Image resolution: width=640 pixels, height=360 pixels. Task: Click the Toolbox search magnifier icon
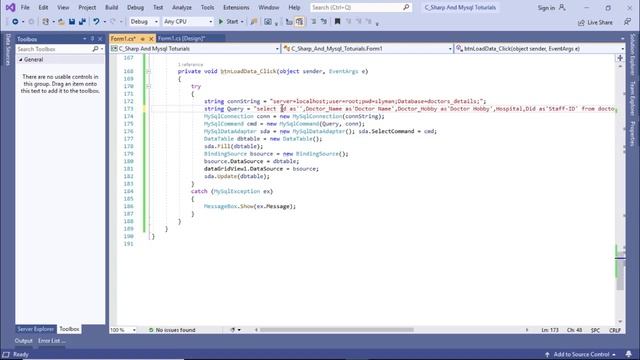pyautogui.click(x=95, y=49)
